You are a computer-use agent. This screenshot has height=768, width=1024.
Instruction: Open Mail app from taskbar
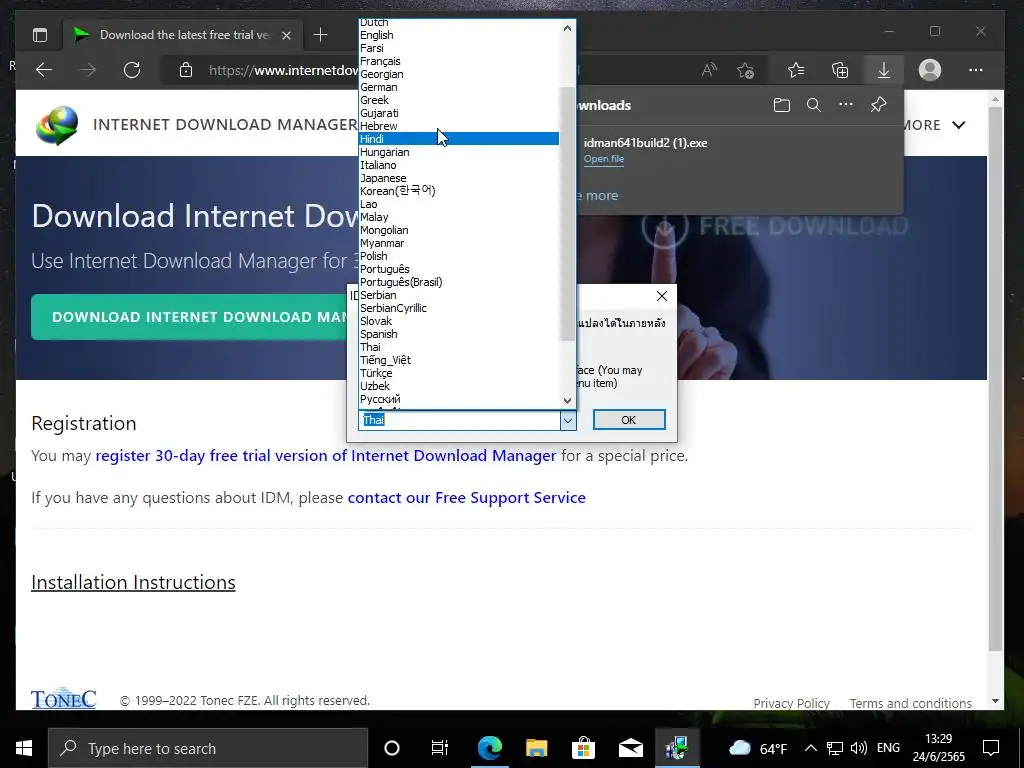(630, 748)
